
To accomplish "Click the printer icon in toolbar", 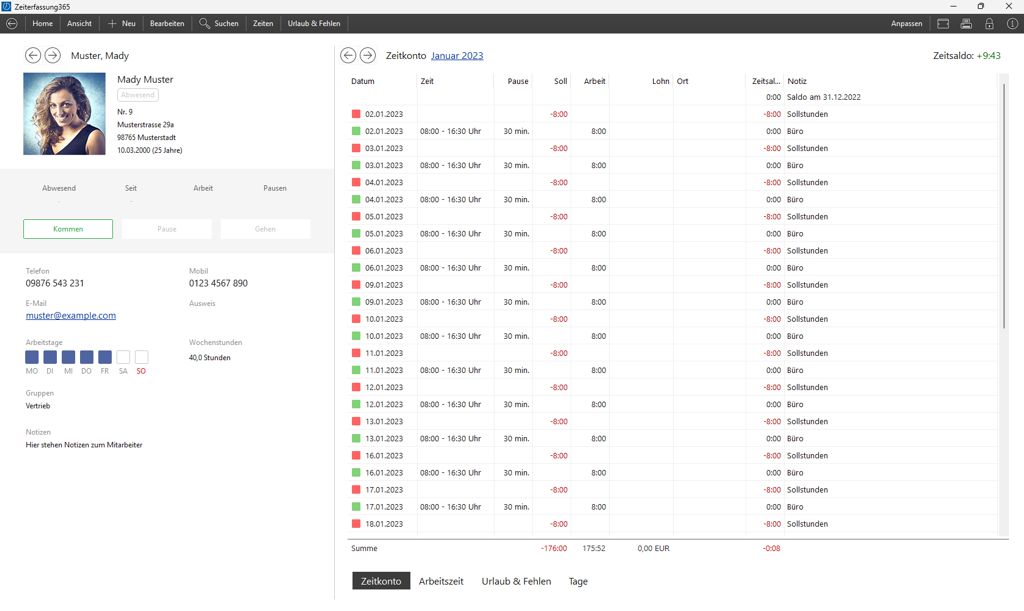I will 966,23.
